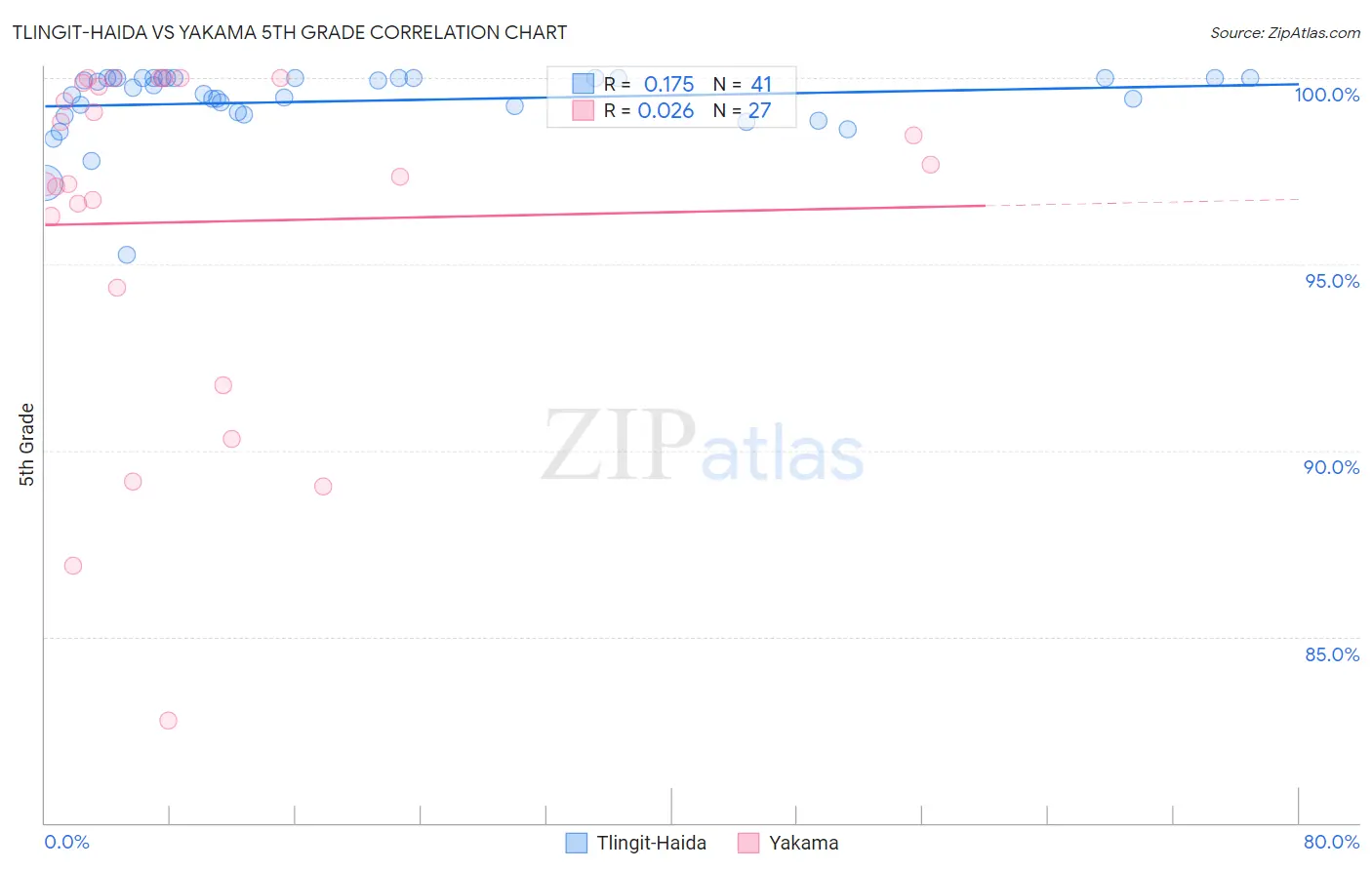Image resolution: width=1372 pixels, height=870 pixels.
Task: Click the Yakama legend label
Action: [x=804, y=843]
